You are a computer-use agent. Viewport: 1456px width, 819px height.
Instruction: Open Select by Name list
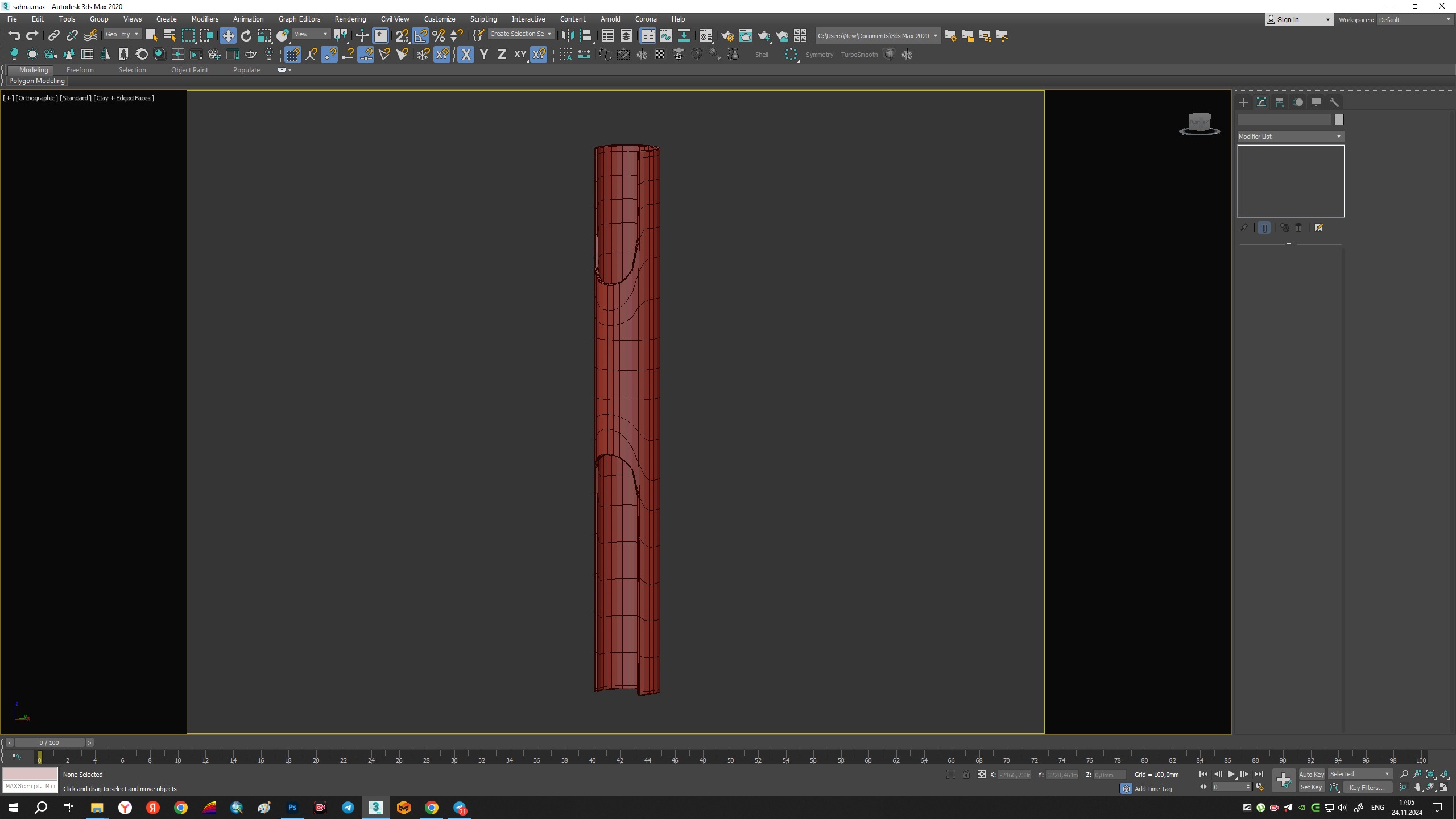(x=169, y=36)
